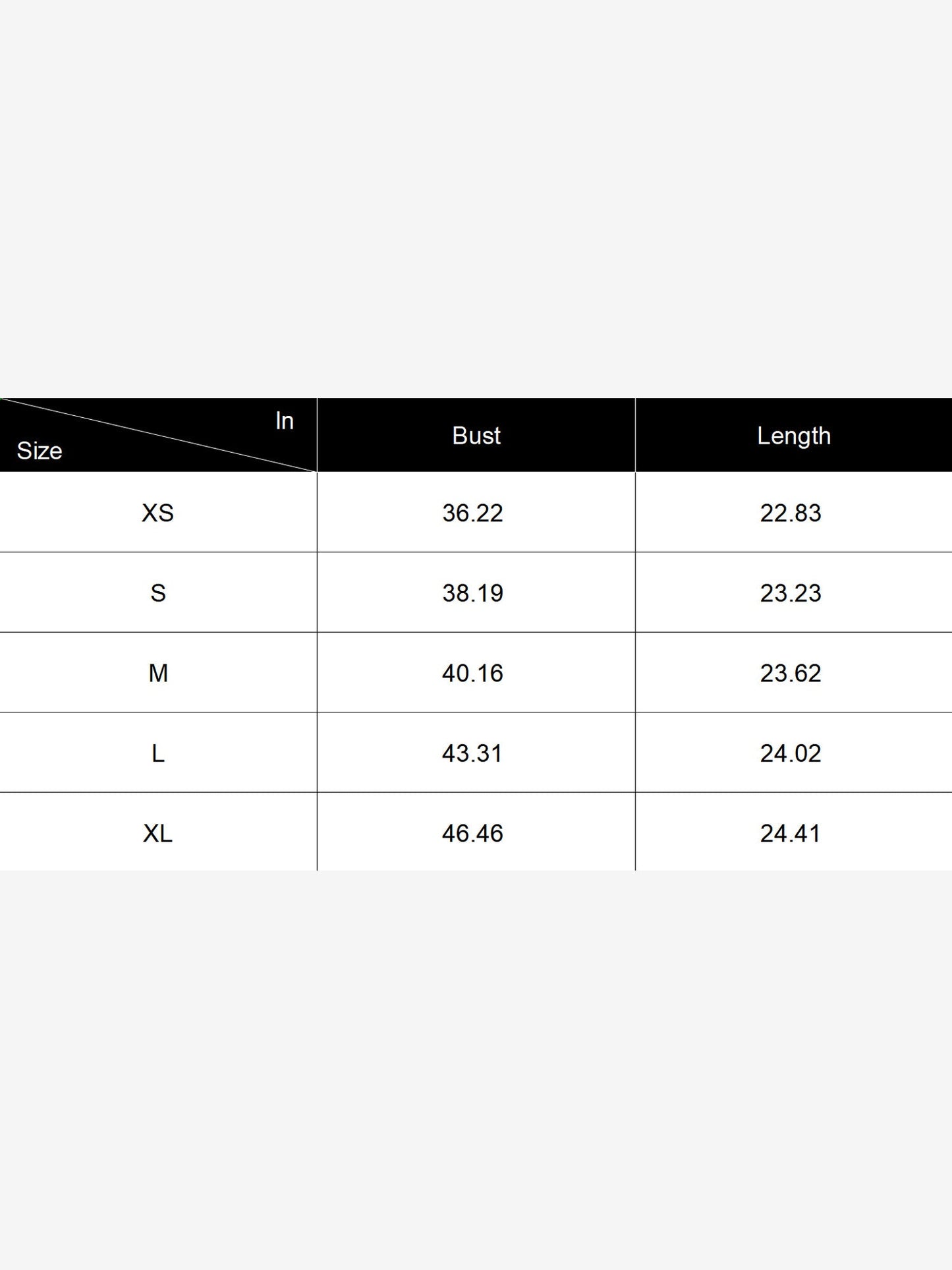
Task: Click the 36.22 bust value
Action: tap(473, 513)
